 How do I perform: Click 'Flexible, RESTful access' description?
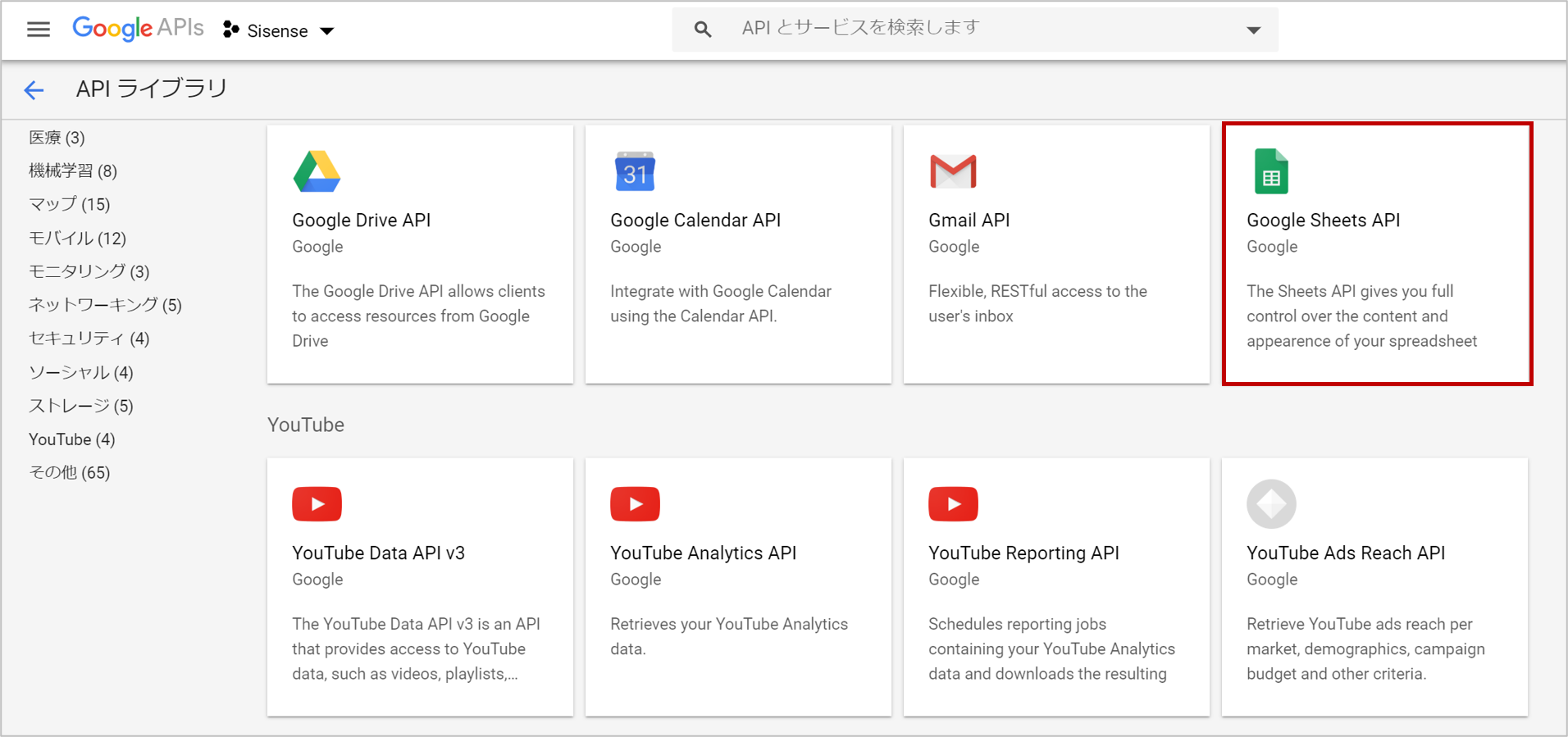pos(1037,303)
